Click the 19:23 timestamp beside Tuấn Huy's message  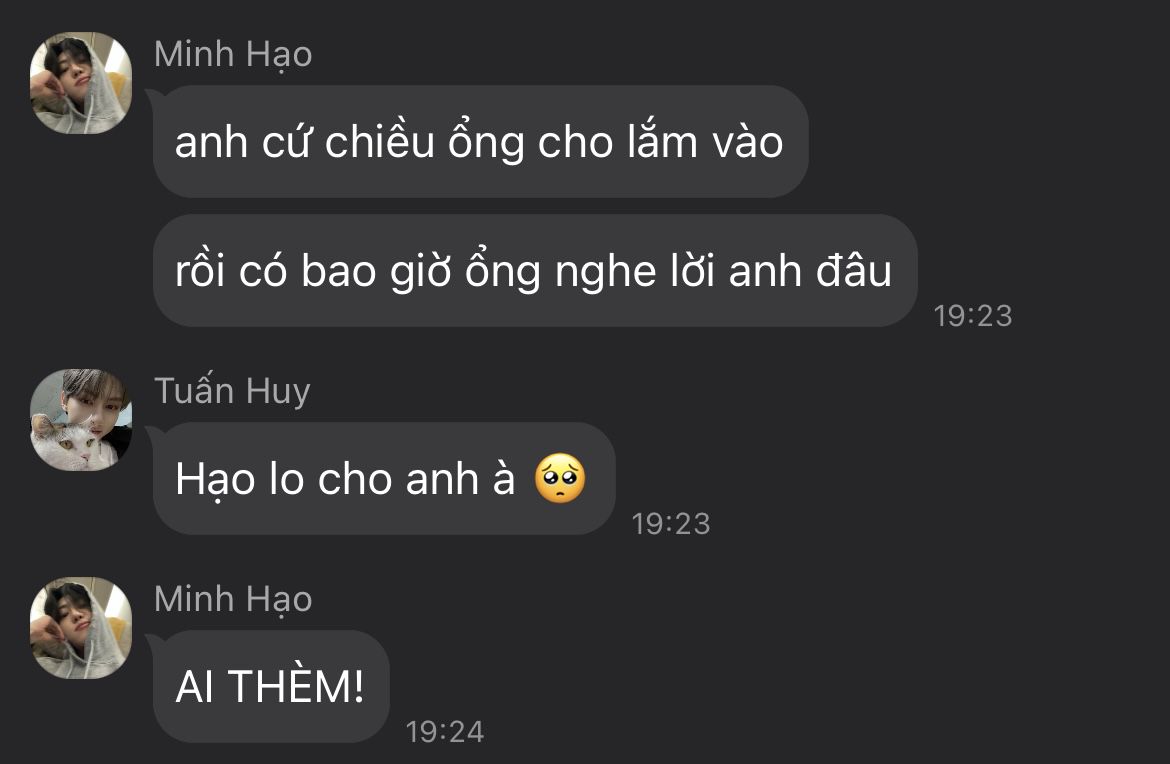coord(671,524)
